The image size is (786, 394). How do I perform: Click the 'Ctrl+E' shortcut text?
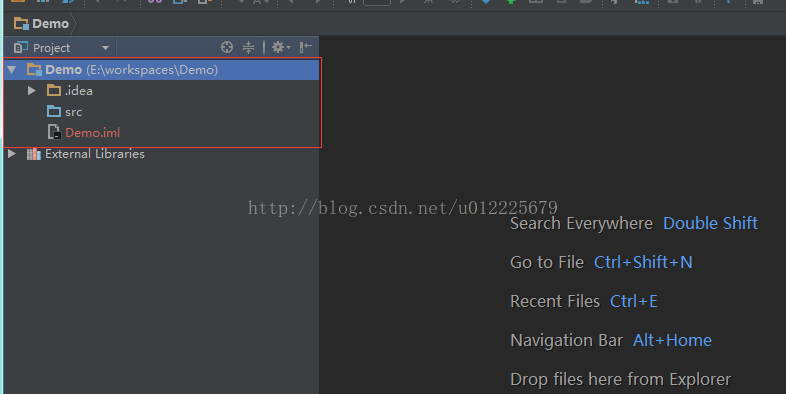(x=634, y=301)
